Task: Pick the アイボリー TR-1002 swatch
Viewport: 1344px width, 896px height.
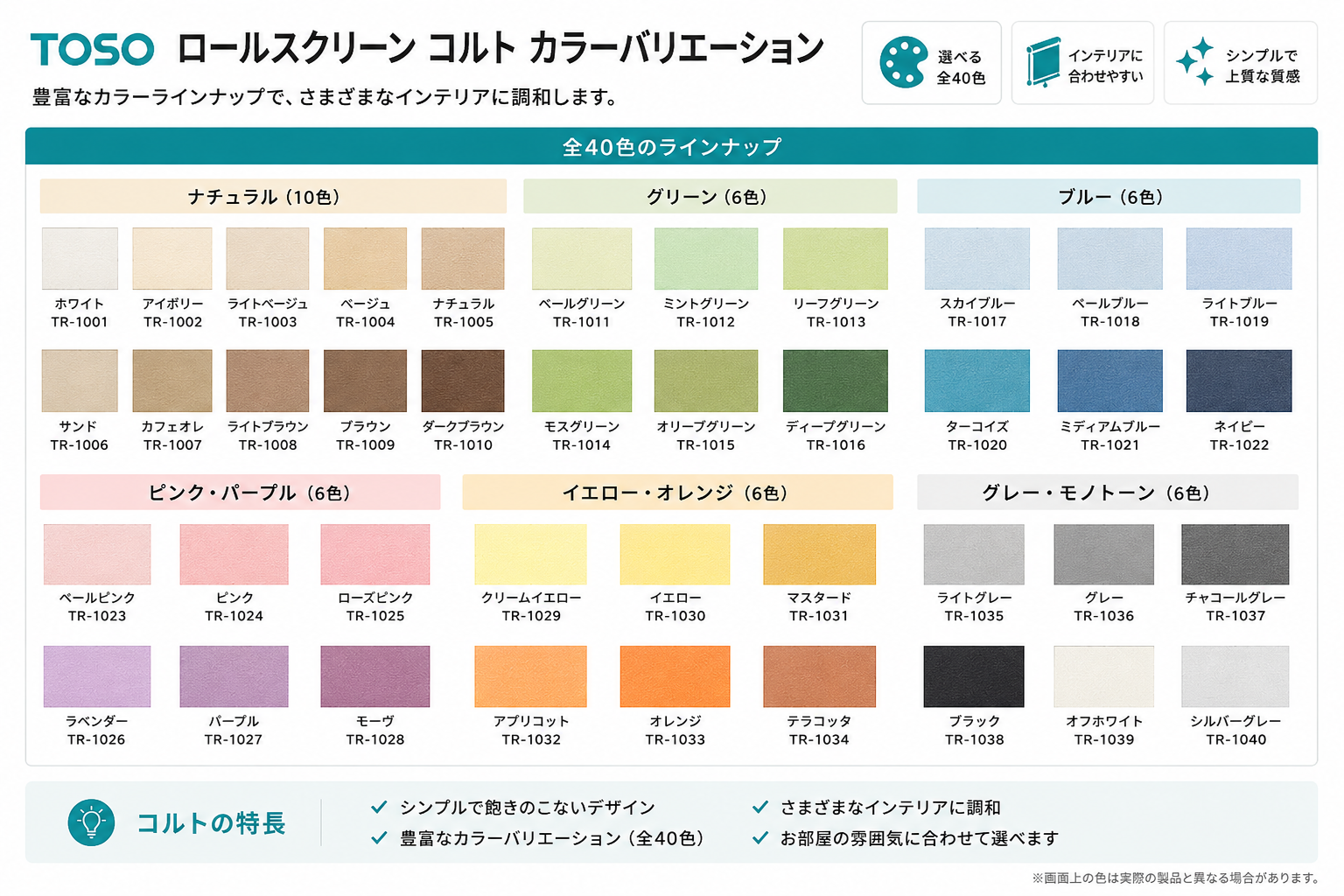Action: click(172, 259)
